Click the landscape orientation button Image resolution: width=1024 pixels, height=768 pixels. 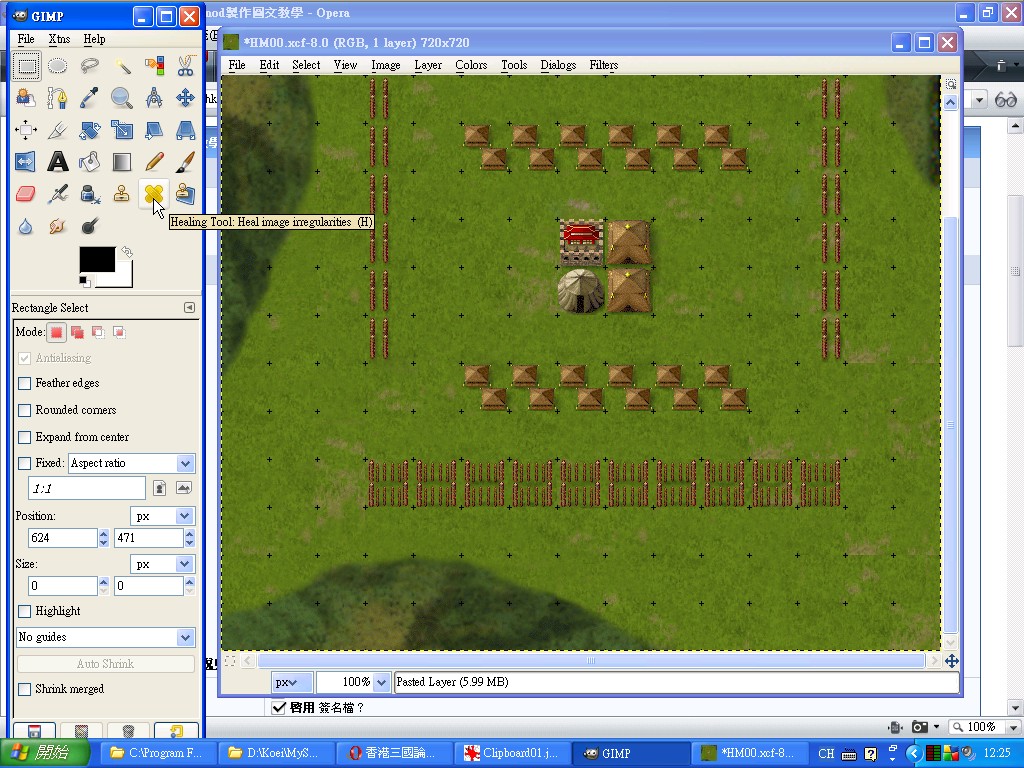pos(184,488)
